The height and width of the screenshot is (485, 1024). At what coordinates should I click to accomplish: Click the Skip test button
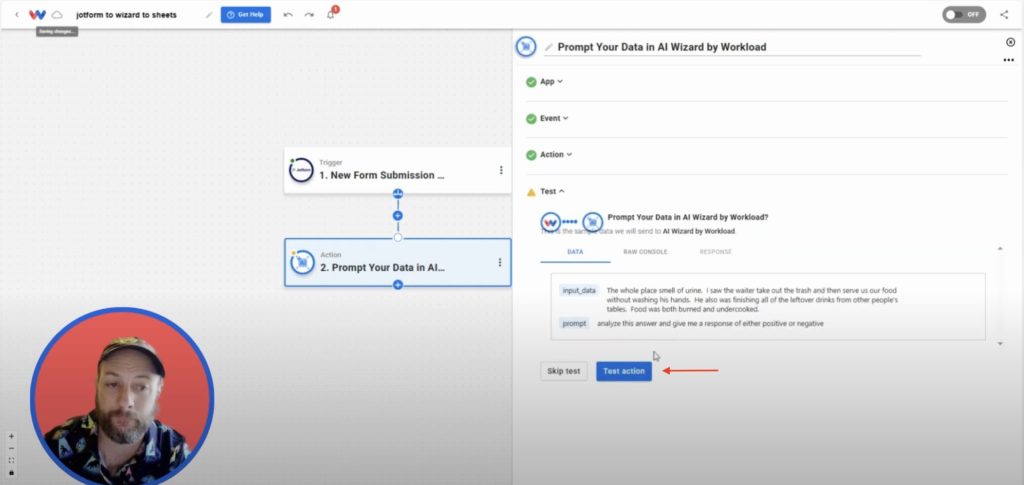click(x=564, y=371)
